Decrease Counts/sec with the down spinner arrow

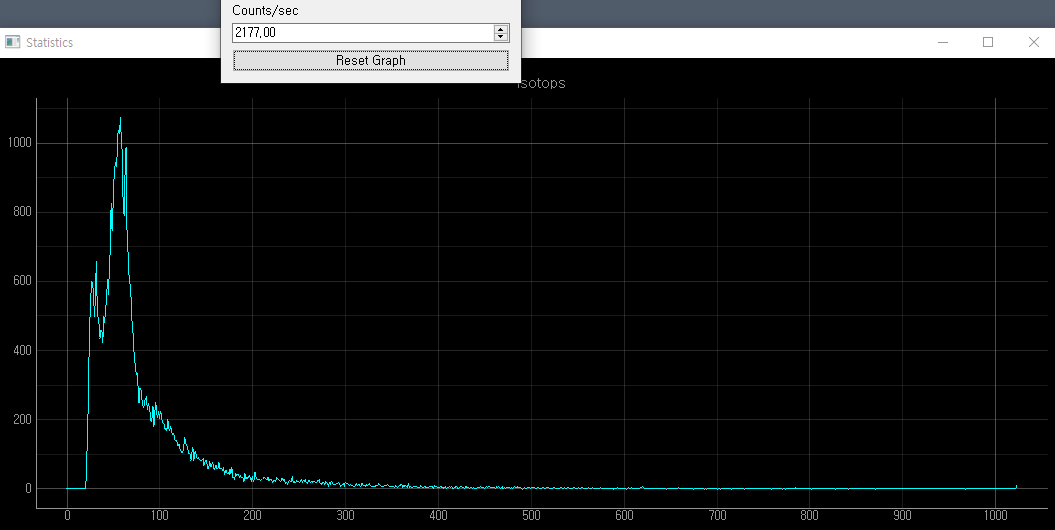point(501,37)
